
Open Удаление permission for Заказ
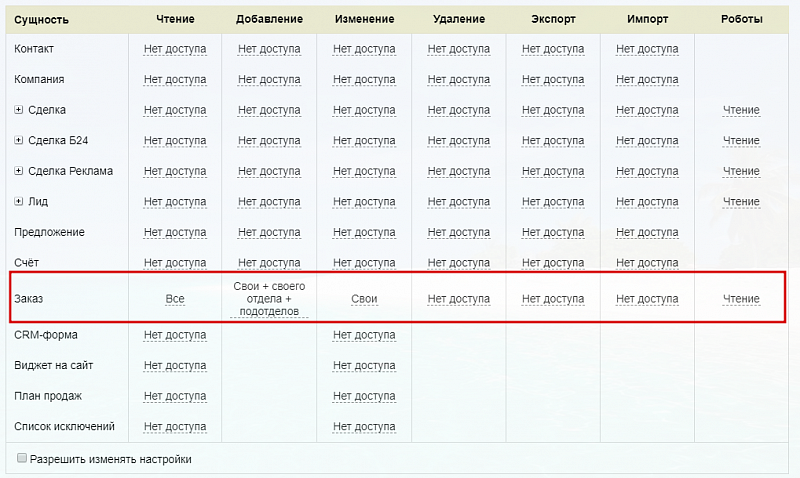[459, 299]
